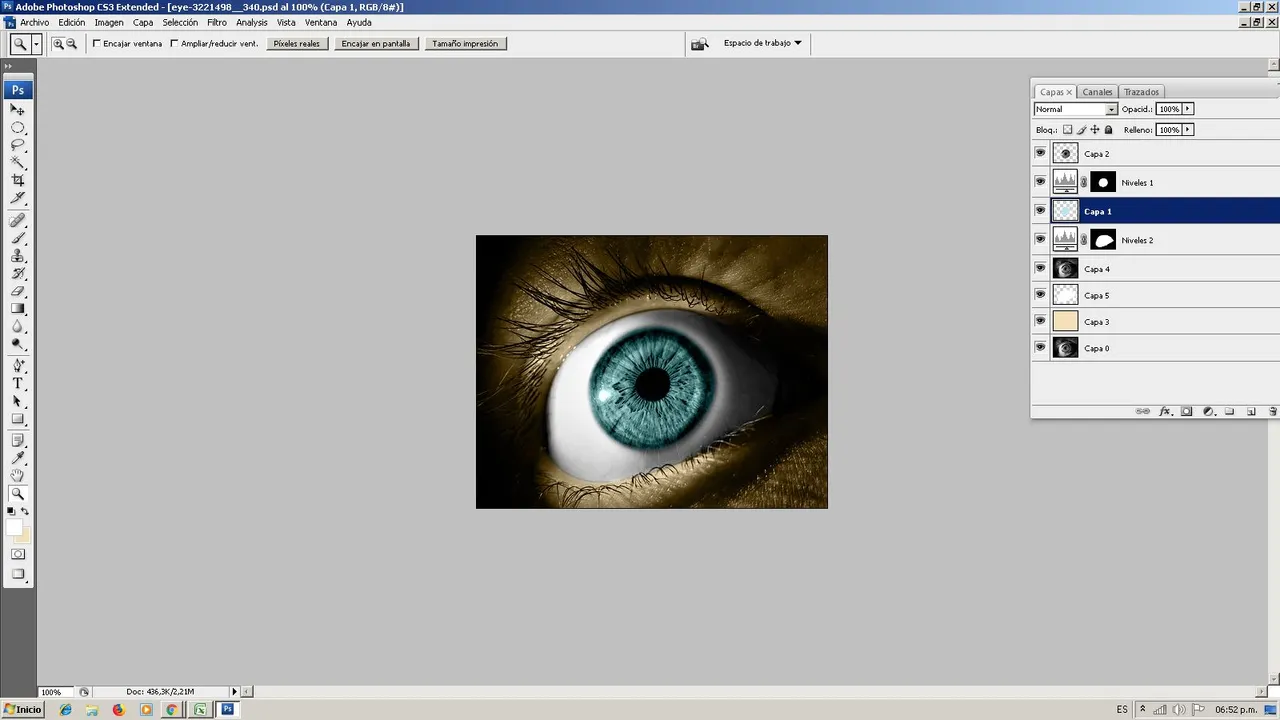This screenshot has width=1280, height=720.
Task: Hide the Capa 2 layer
Action: pyautogui.click(x=1040, y=153)
